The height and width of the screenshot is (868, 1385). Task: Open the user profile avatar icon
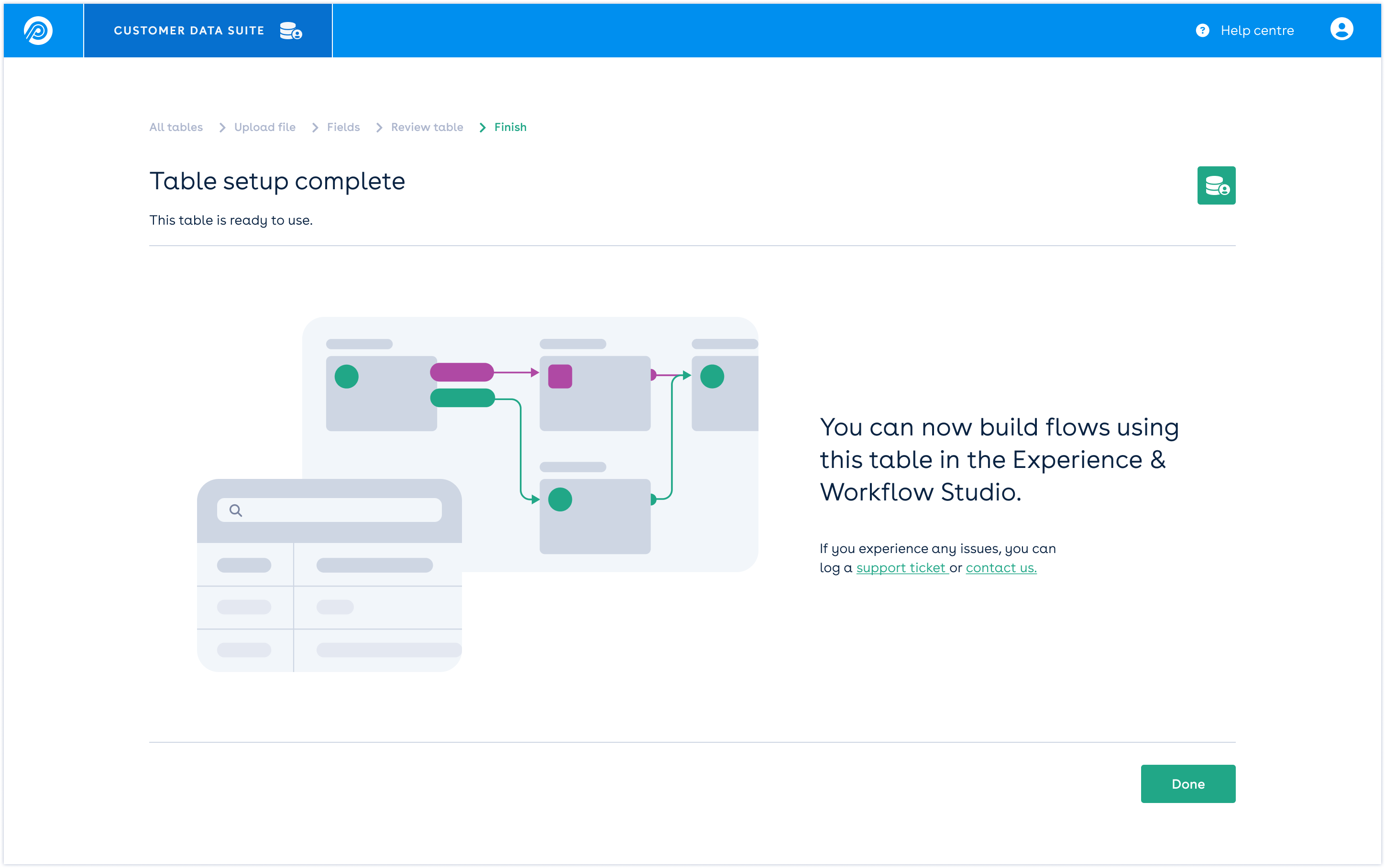pos(1341,29)
